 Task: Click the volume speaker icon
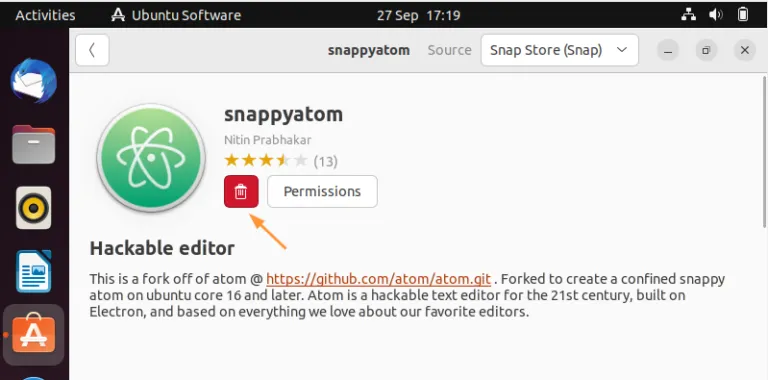click(716, 15)
